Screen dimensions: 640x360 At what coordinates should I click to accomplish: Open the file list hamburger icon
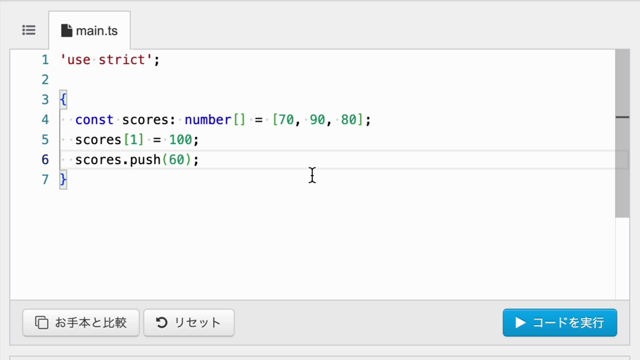tap(29, 30)
